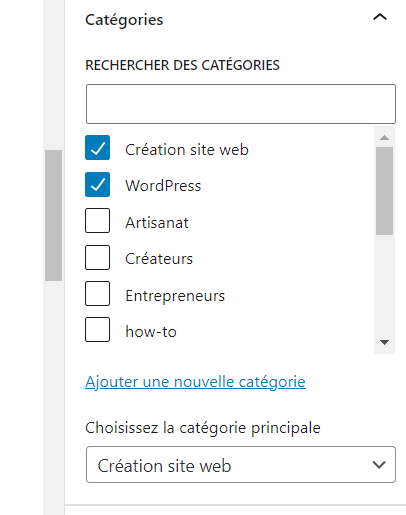
Task: Click the how-to category label
Action: click(x=151, y=332)
